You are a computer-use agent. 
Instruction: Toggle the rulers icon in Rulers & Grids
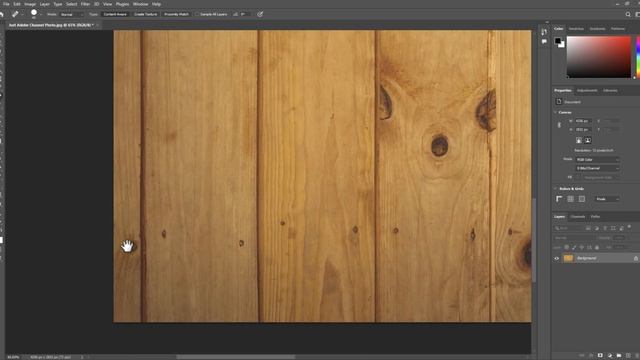pyautogui.click(x=559, y=199)
